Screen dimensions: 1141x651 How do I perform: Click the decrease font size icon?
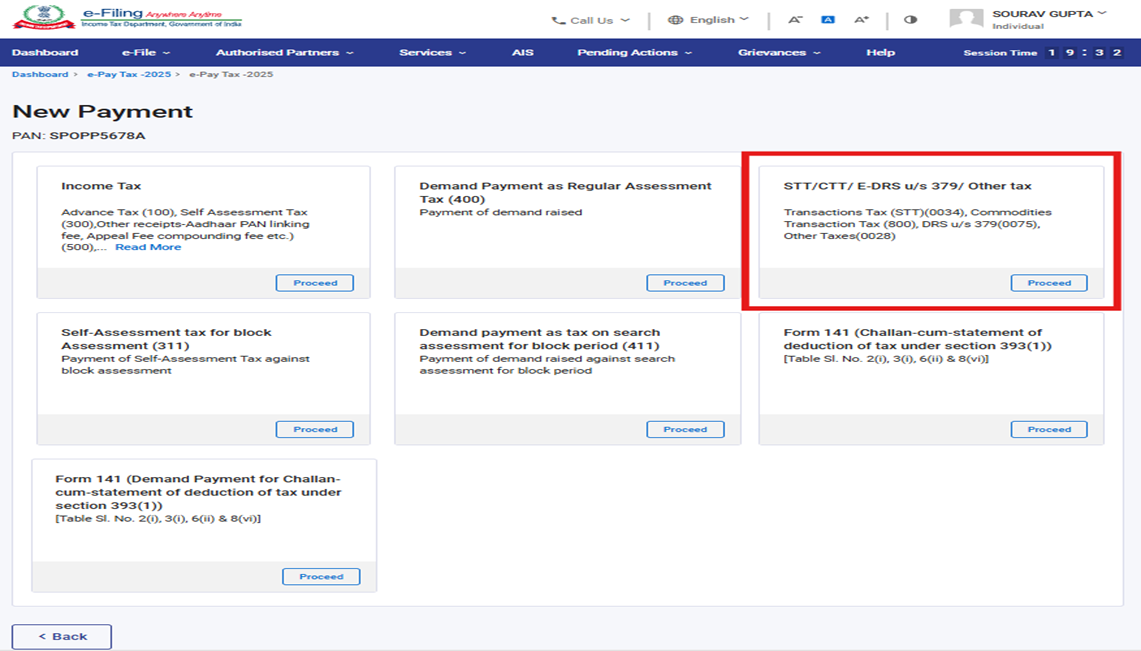795,20
